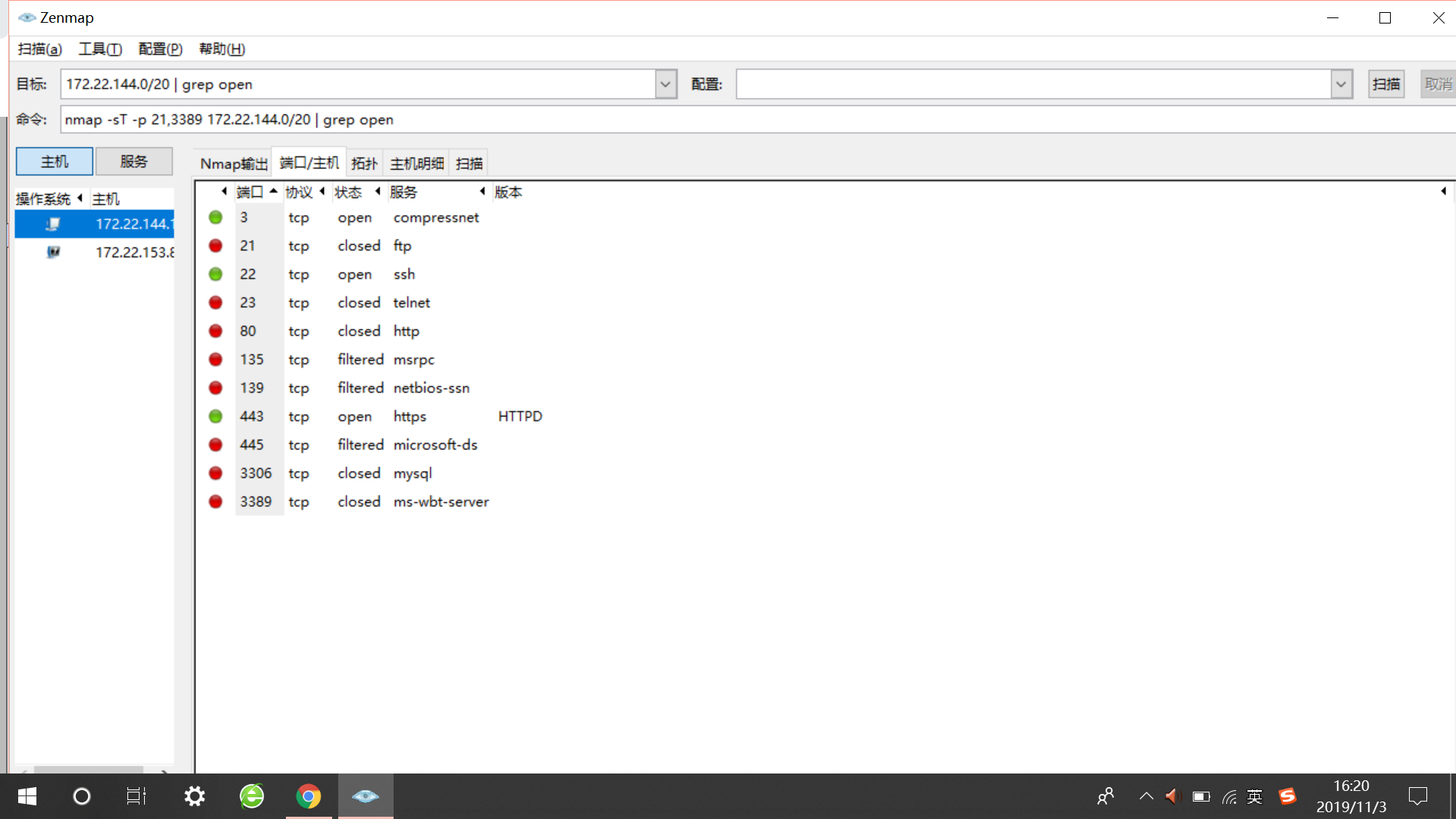1456x819 pixels.
Task: Switch to the Nmap输出 tab
Action: (234, 164)
